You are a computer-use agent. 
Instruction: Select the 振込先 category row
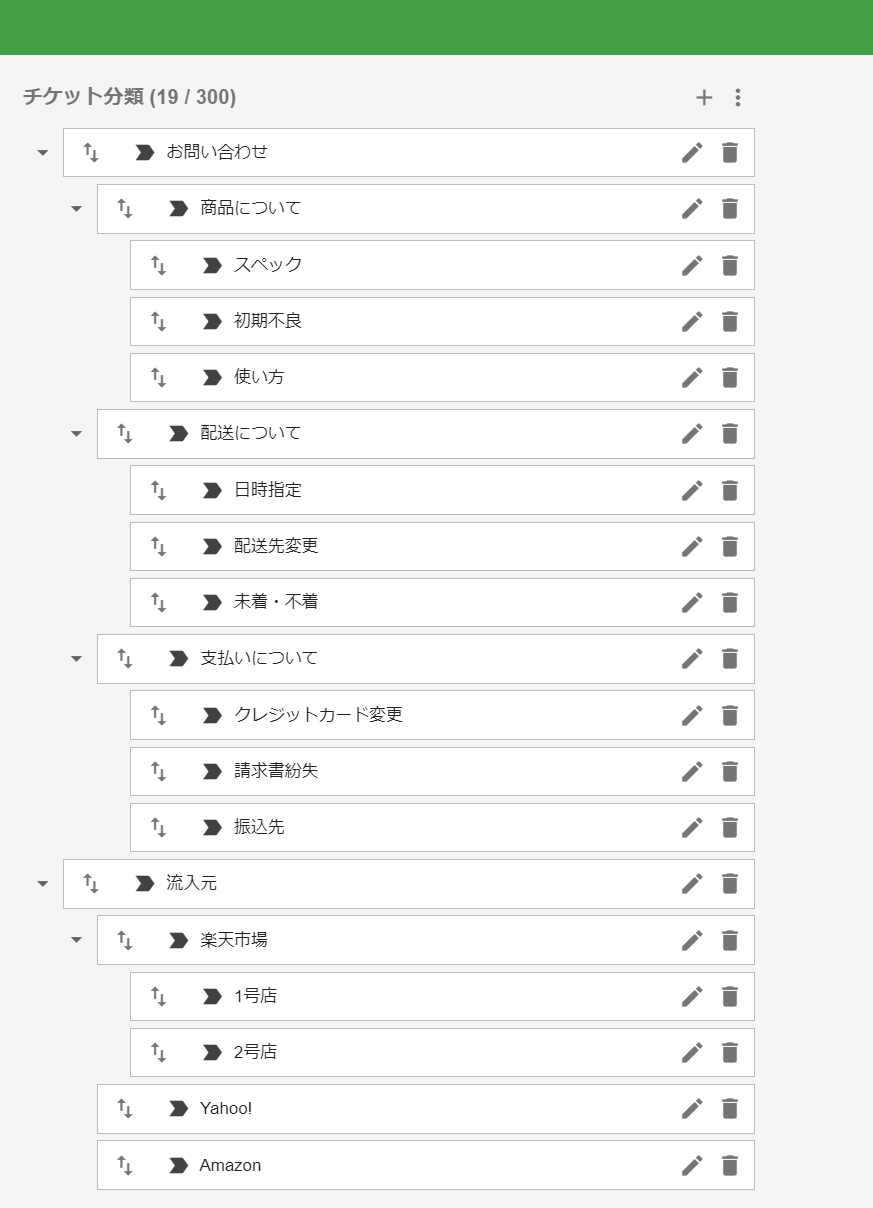[442, 827]
